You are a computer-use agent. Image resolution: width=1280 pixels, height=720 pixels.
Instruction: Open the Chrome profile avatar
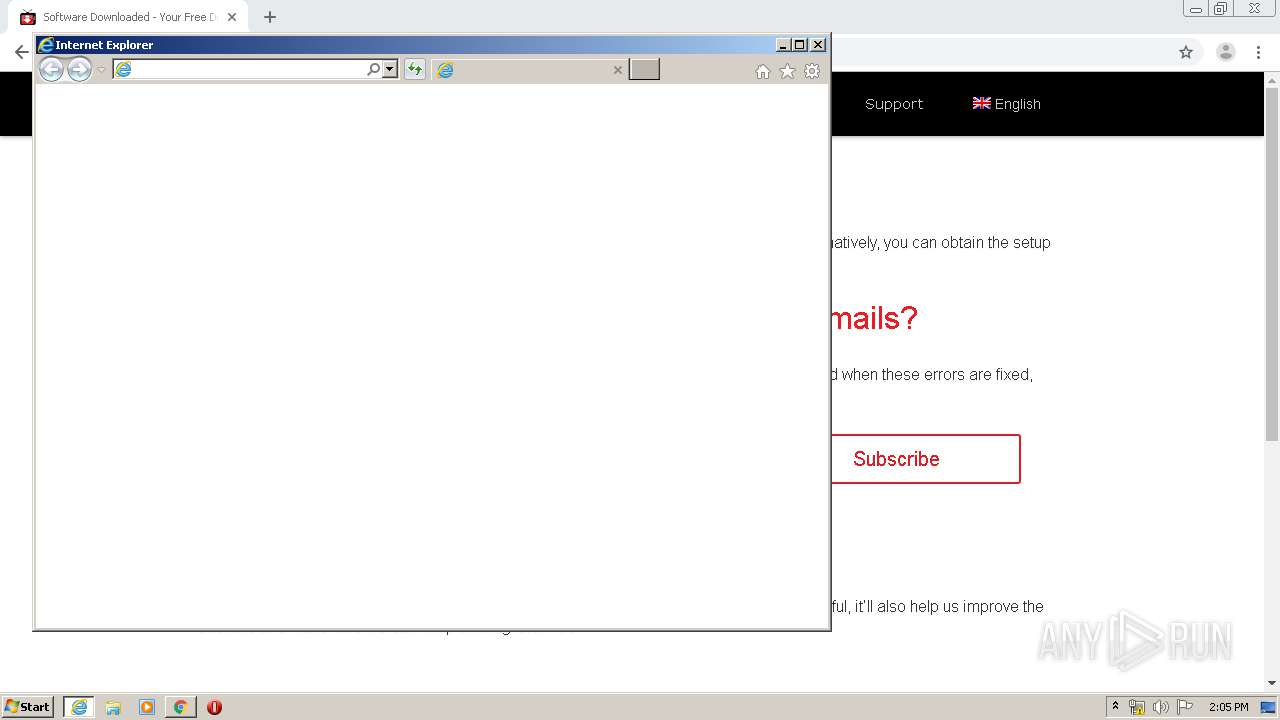(x=1225, y=52)
